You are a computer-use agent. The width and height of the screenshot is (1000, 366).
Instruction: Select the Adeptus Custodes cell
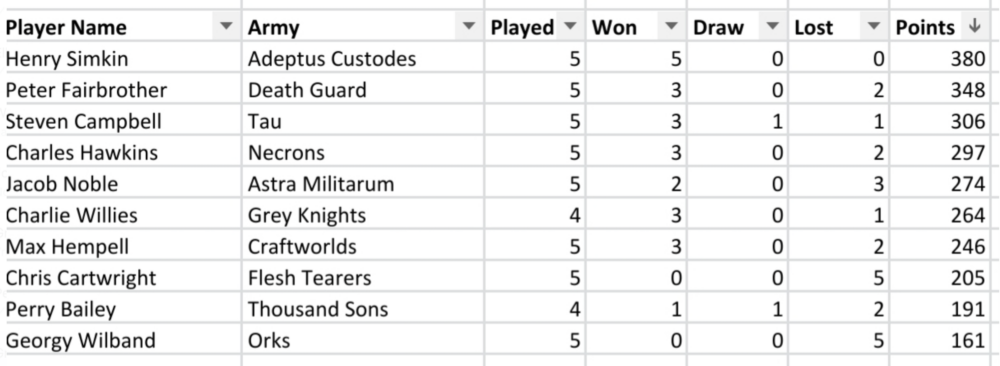pyautogui.click(x=363, y=59)
